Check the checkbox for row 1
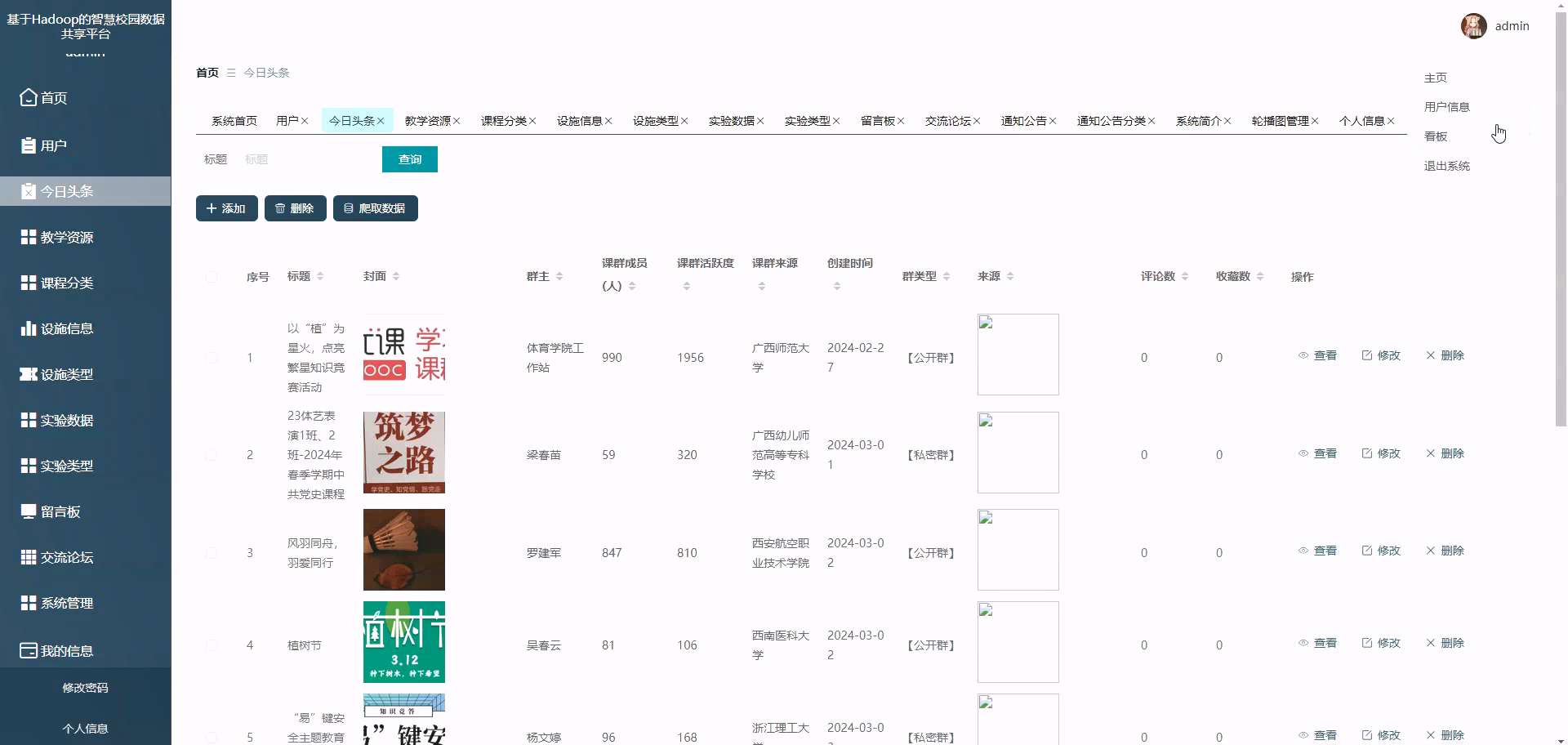Screen dimensions: 1568x745 212,358
